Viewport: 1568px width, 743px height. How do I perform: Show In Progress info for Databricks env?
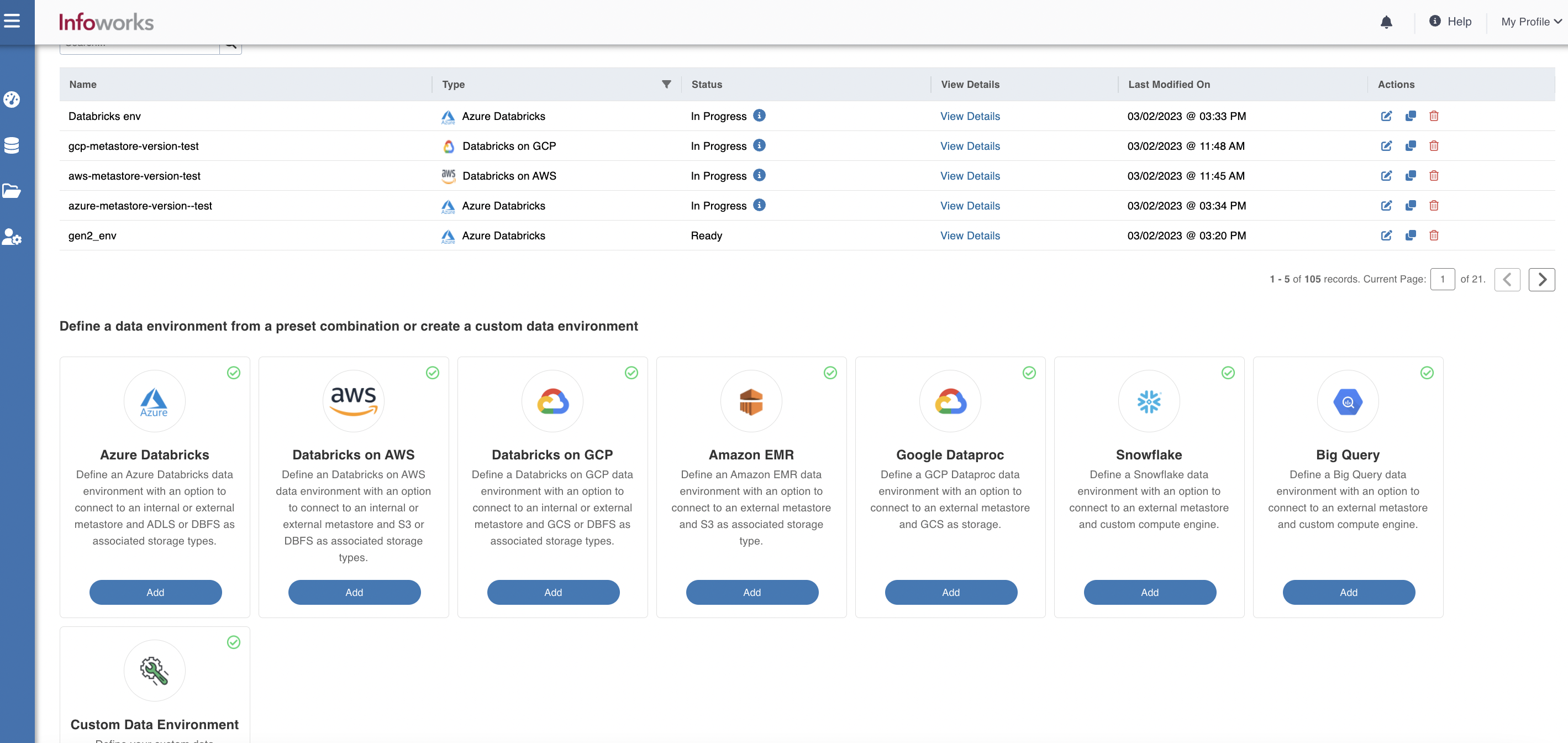point(759,115)
